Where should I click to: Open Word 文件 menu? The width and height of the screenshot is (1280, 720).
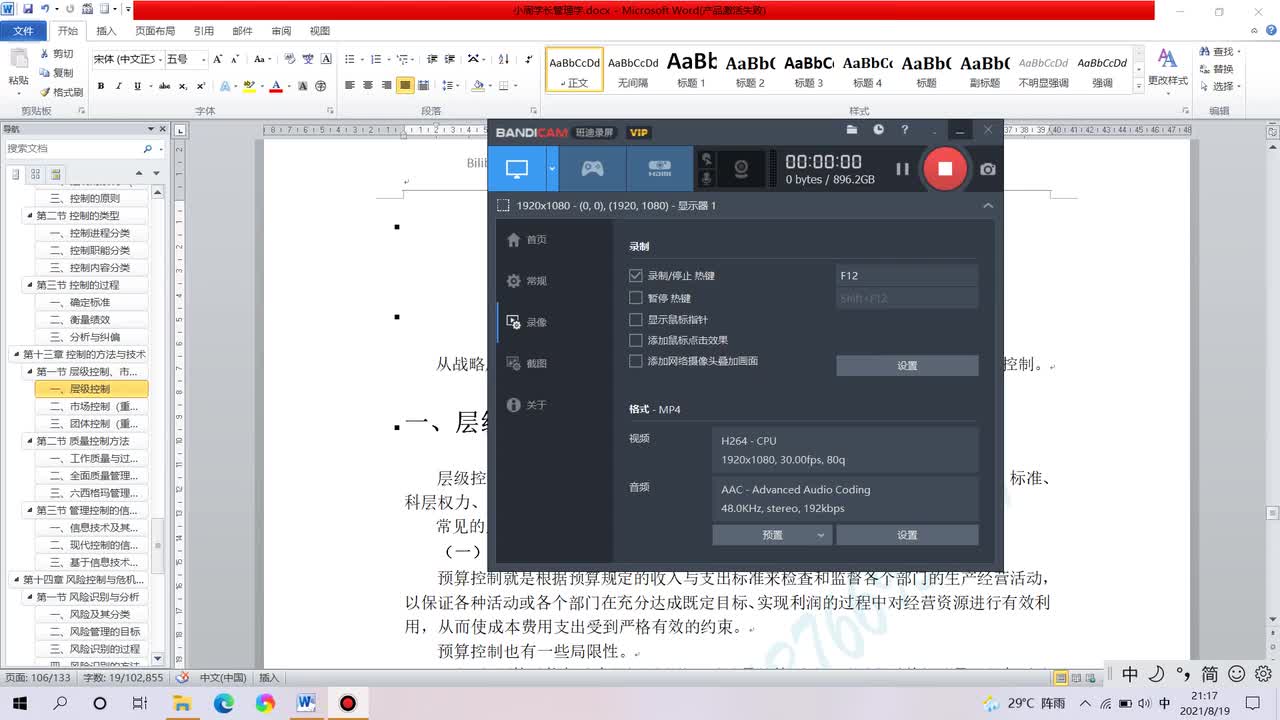click(x=22, y=31)
